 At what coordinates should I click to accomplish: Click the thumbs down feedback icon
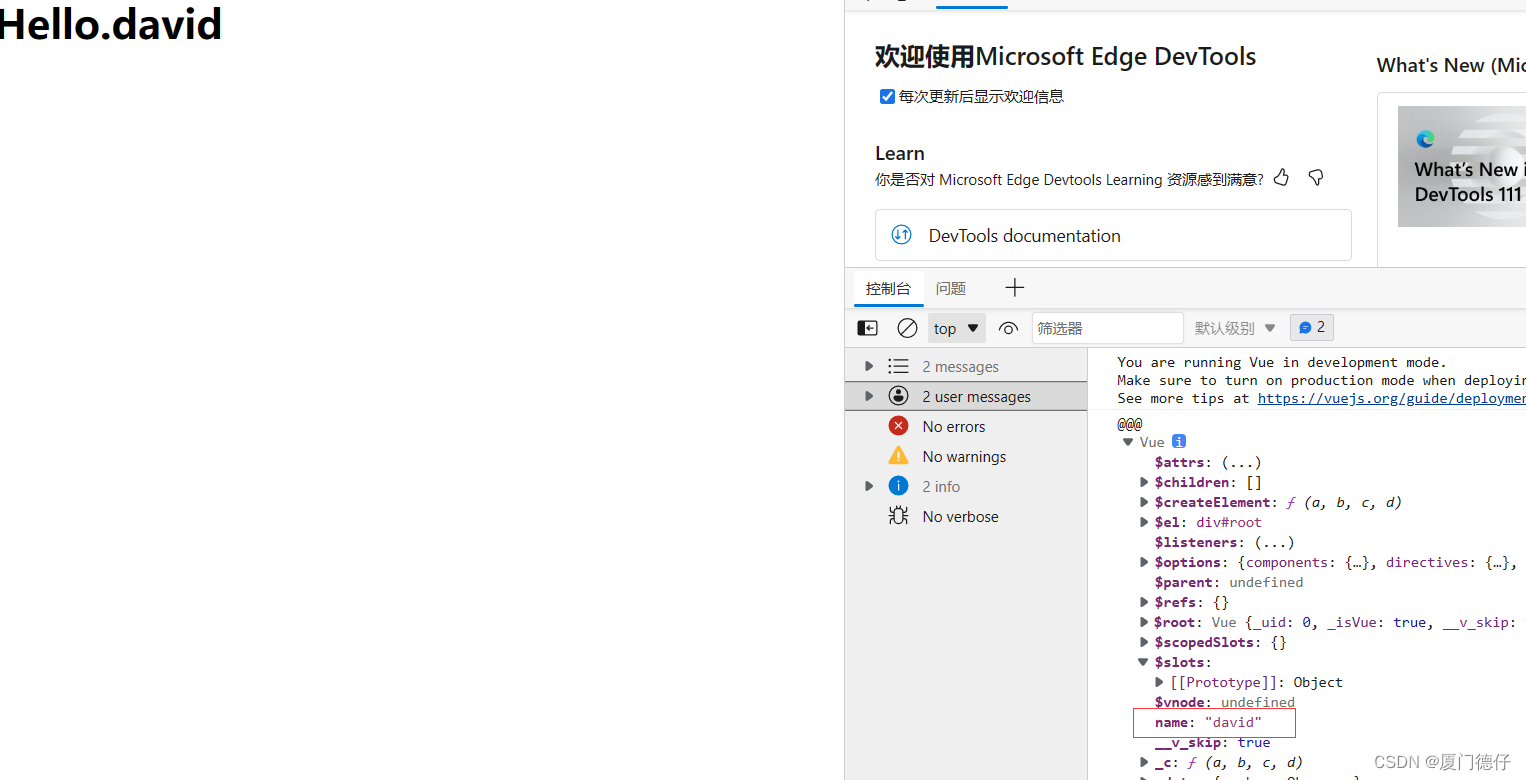tap(1316, 178)
